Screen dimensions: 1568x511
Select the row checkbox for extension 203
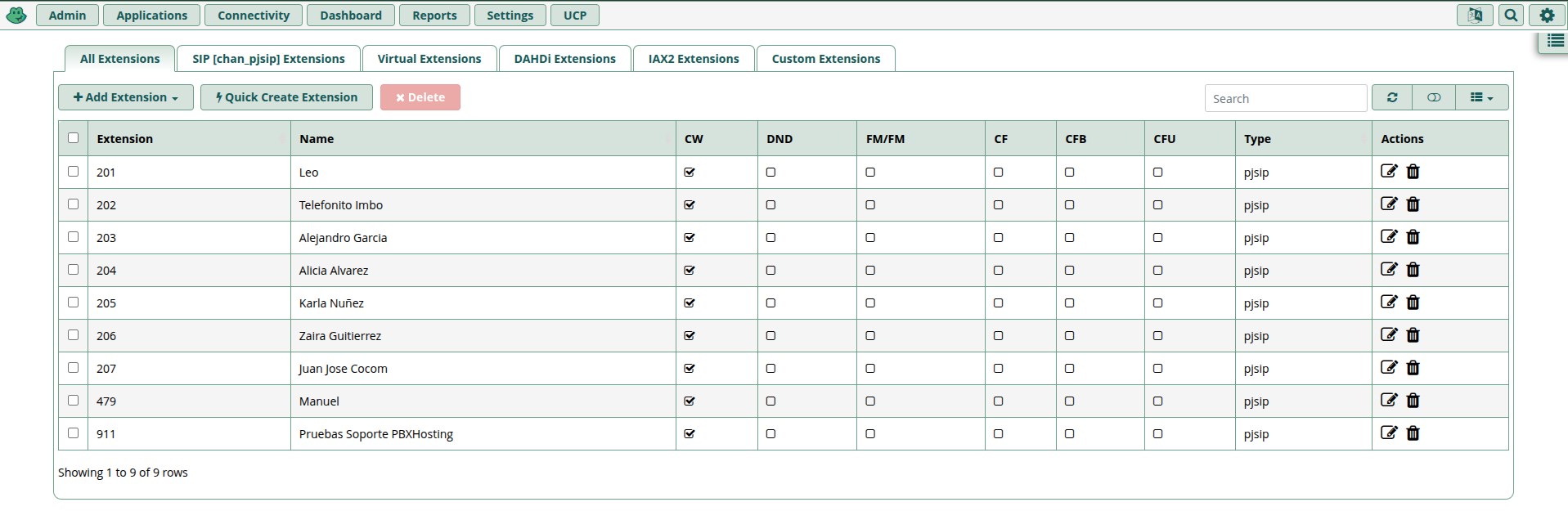point(74,236)
